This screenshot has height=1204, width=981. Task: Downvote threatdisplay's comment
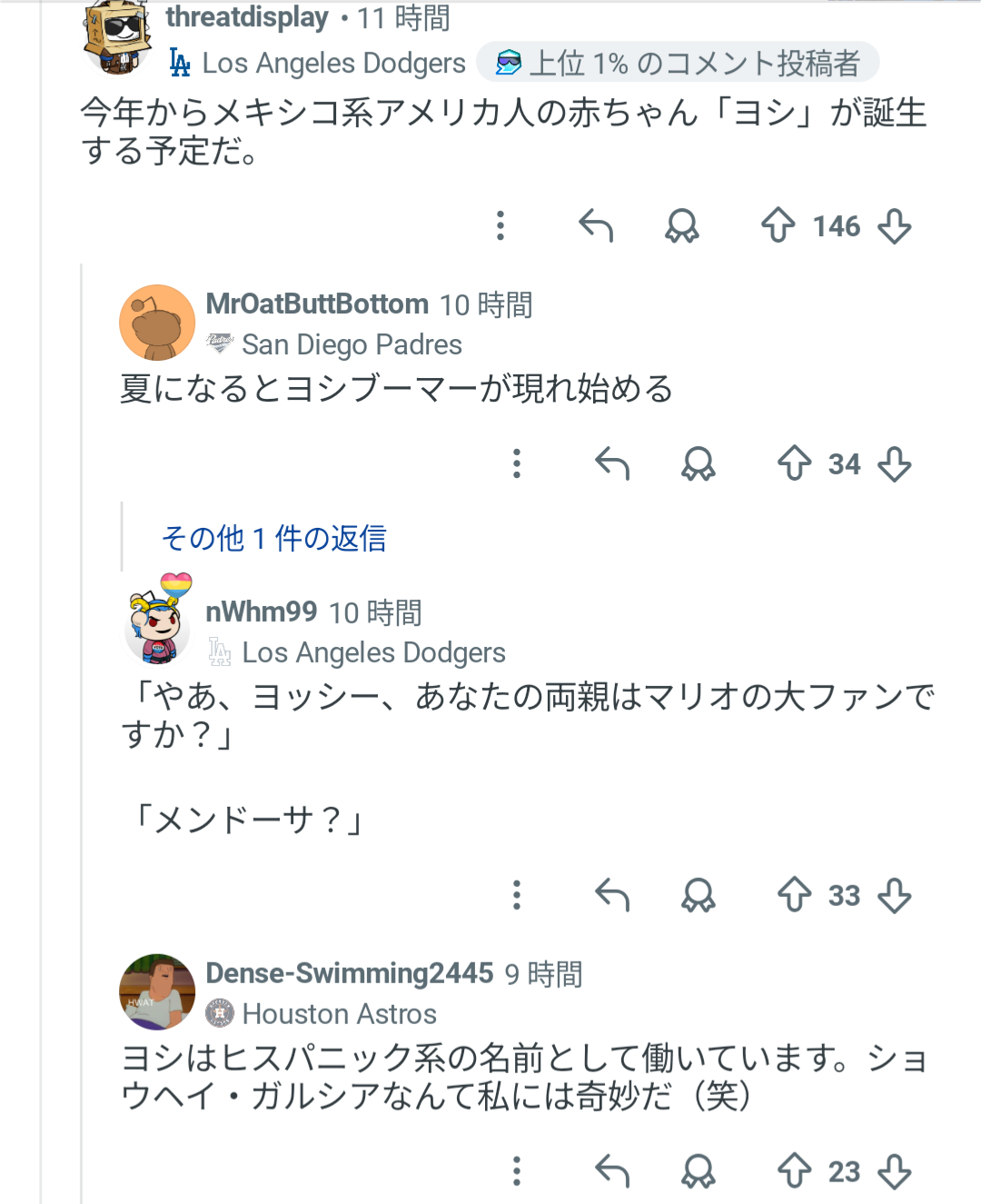pos(895,225)
